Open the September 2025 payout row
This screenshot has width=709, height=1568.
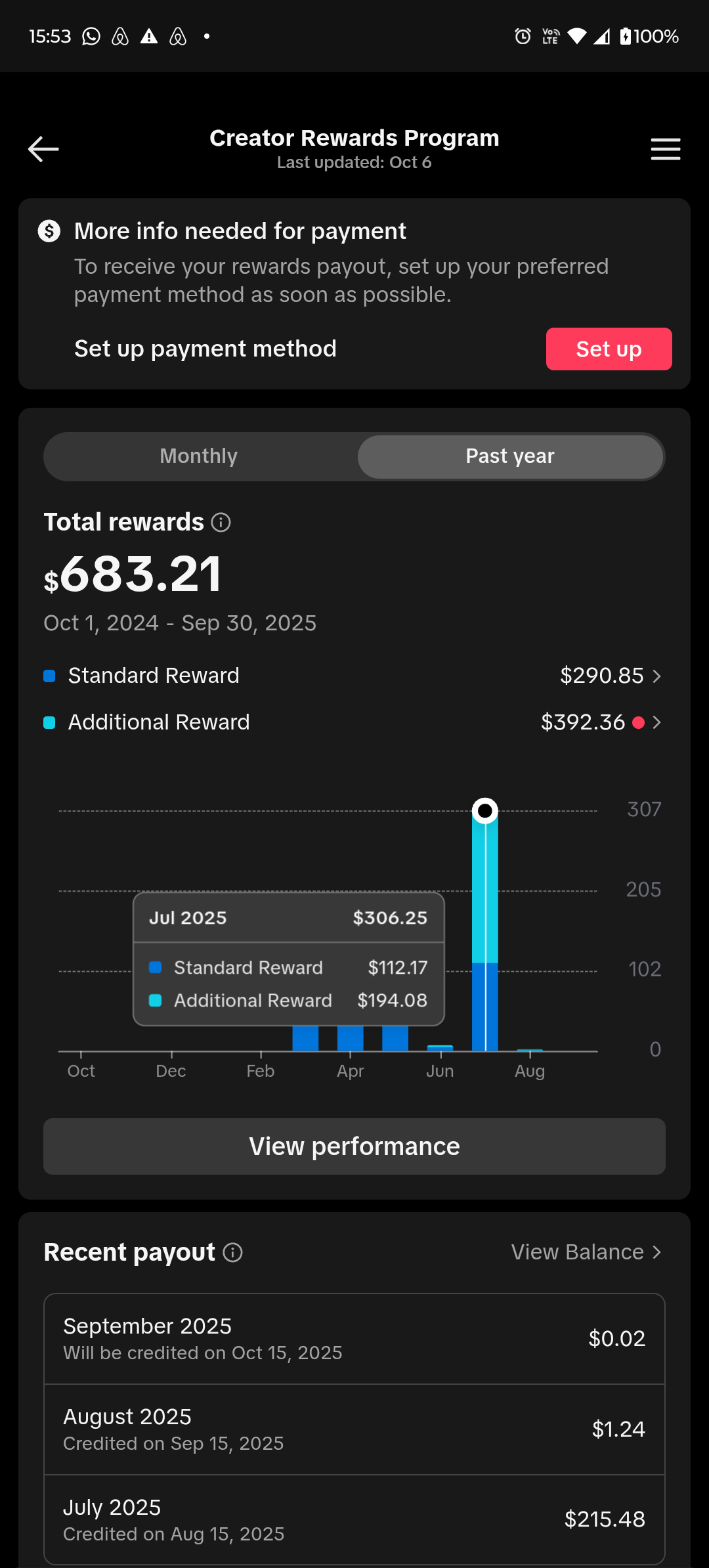coord(354,1339)
